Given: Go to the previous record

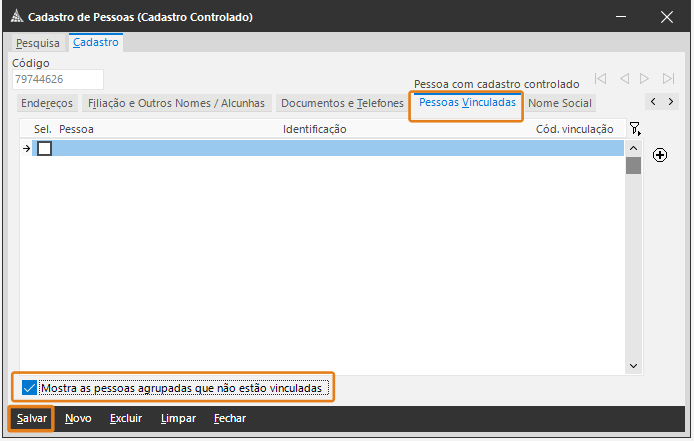Looking at the screenshot, I should pyautogui.click(x=624, y=78).
